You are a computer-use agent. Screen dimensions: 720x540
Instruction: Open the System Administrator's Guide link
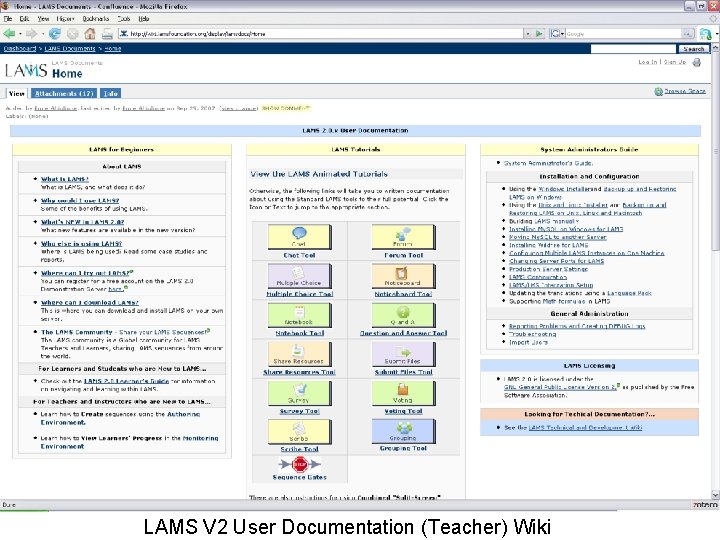pyautogui.click(x=548, y=163)
